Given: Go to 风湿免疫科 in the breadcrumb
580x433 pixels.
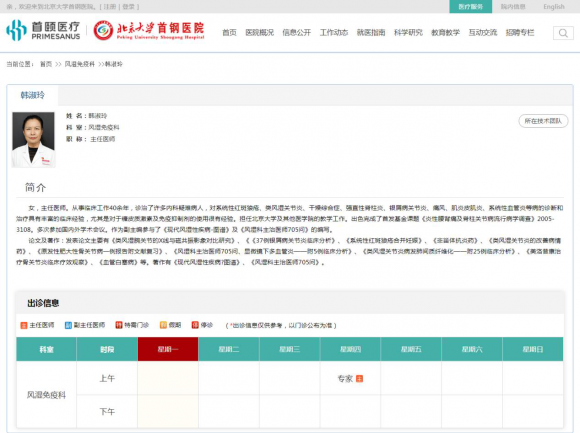Looking at the screenshot, I should tap(80, 64).
